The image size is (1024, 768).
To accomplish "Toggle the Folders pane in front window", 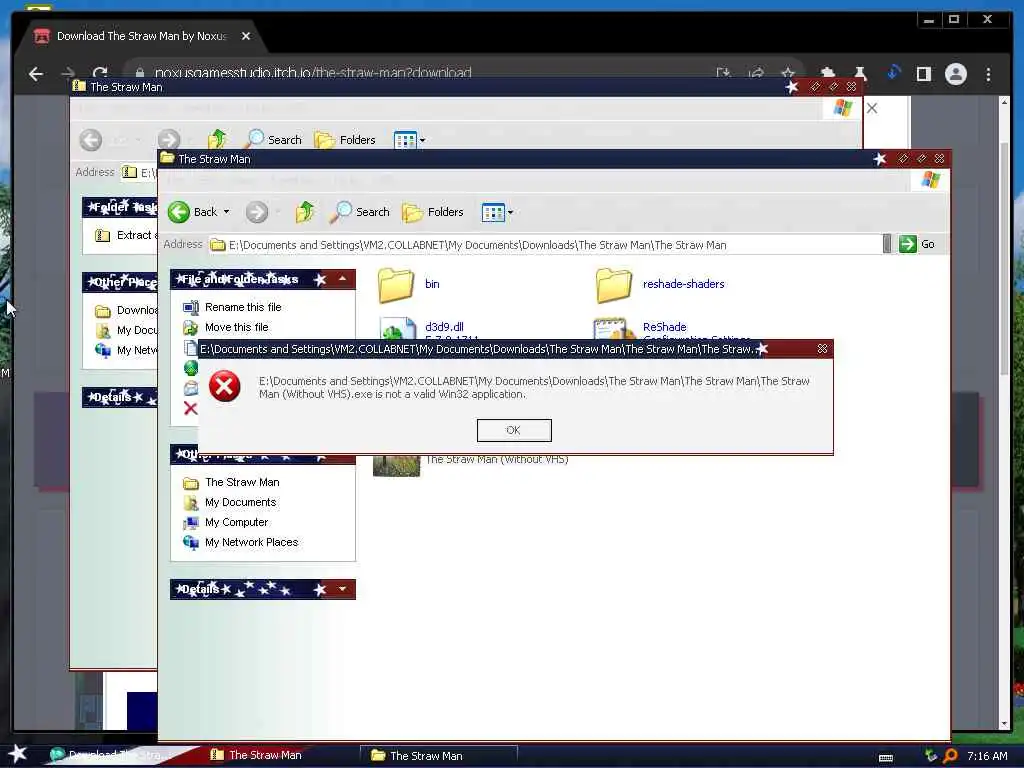I will [432, 212].
